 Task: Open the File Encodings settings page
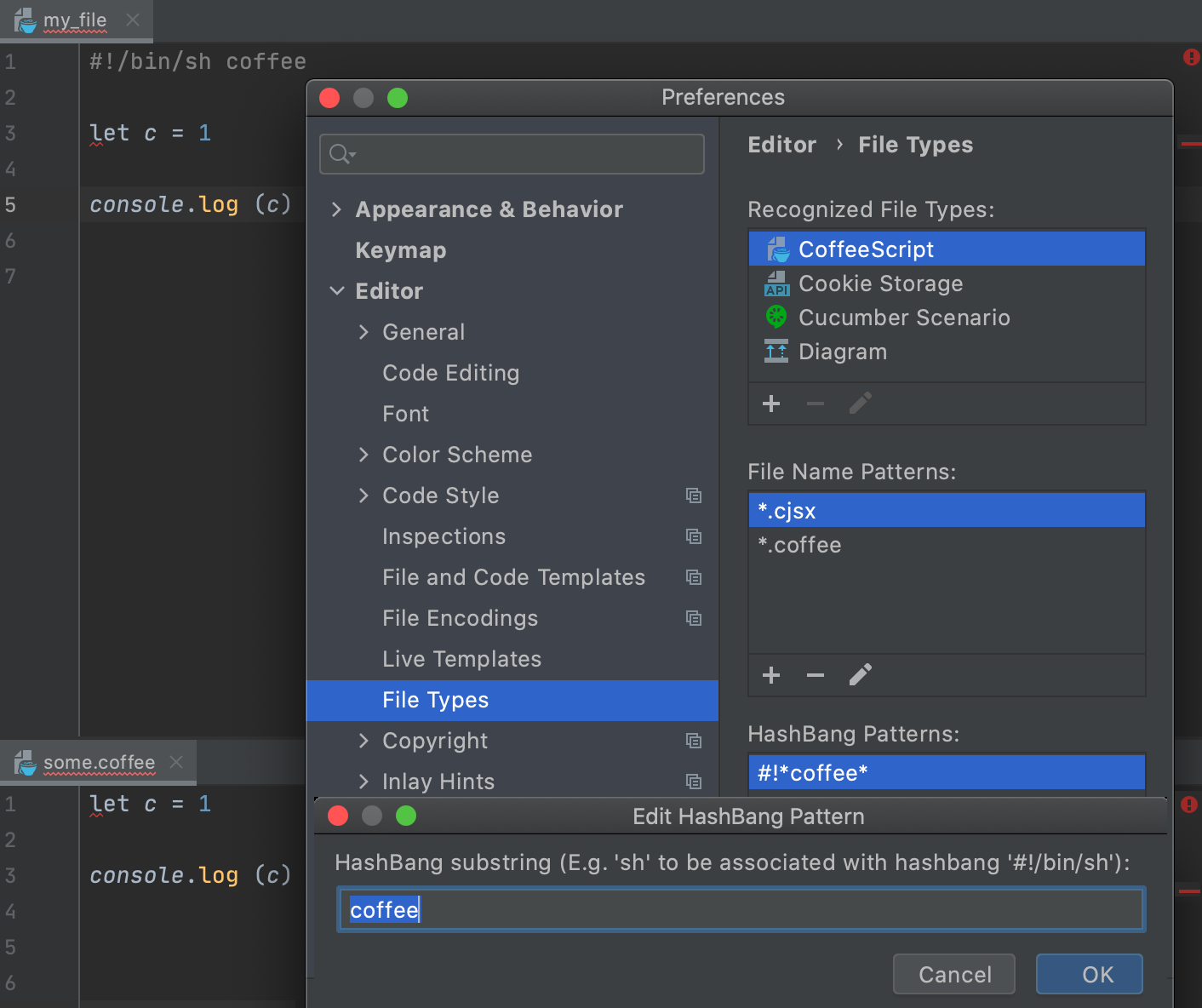461,618
